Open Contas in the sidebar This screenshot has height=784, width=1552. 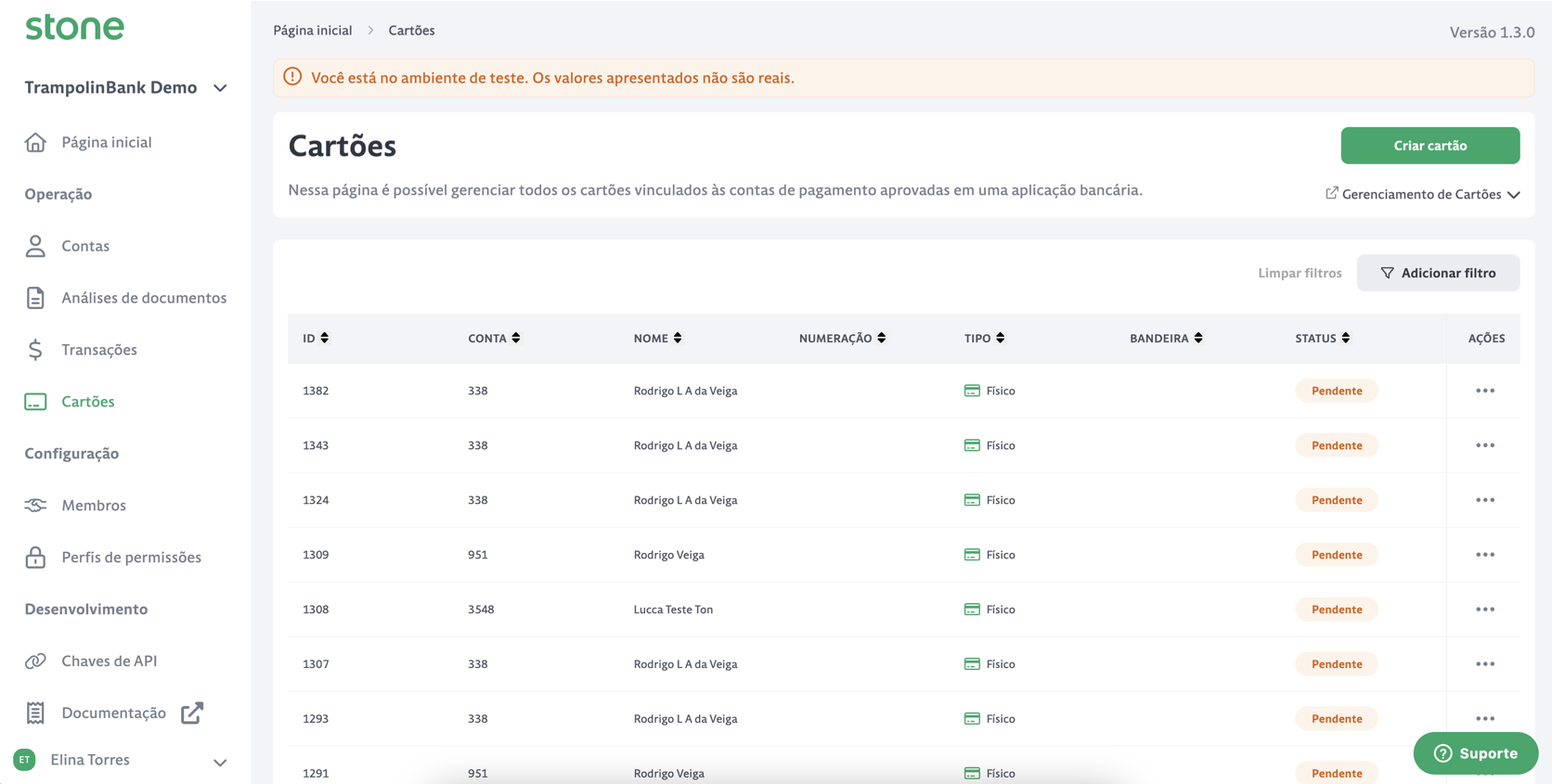(85, 246)
